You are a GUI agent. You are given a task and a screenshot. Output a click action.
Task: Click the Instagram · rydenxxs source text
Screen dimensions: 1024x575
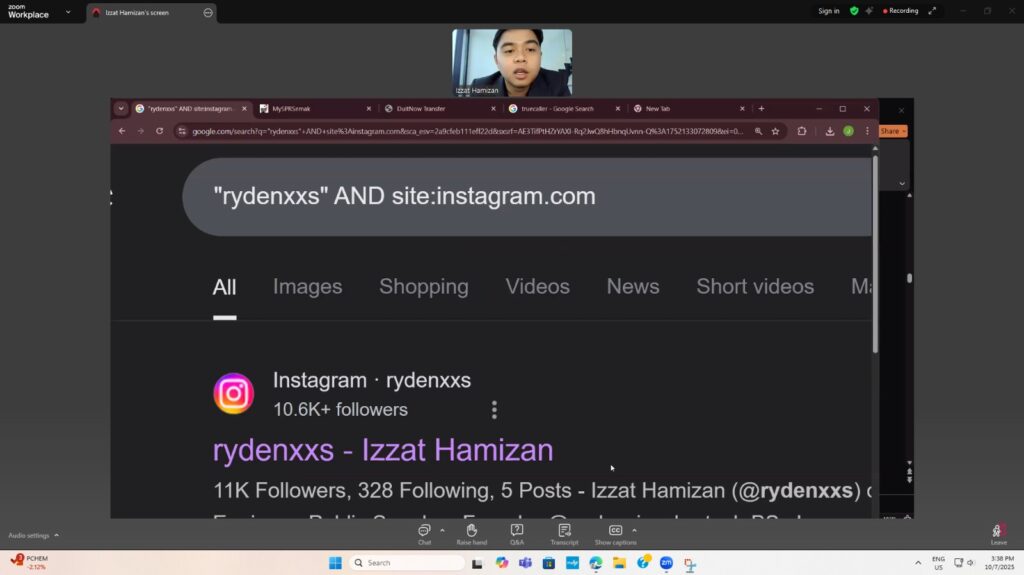372,380
